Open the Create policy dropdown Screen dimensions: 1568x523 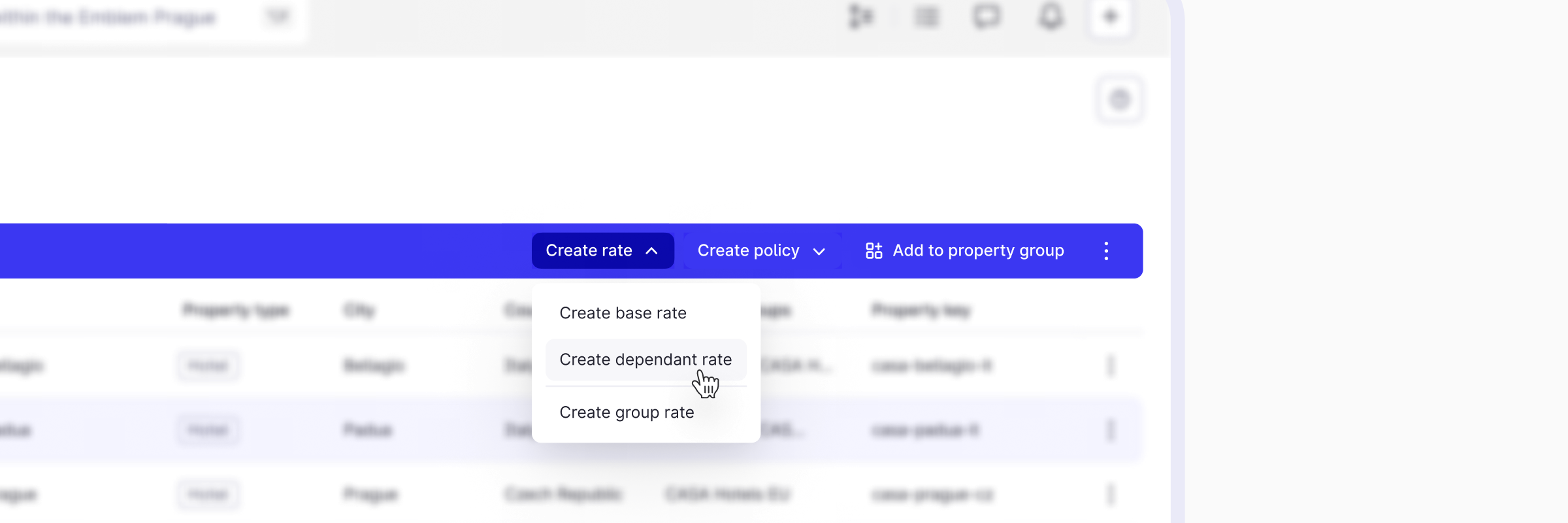[762, 250]
